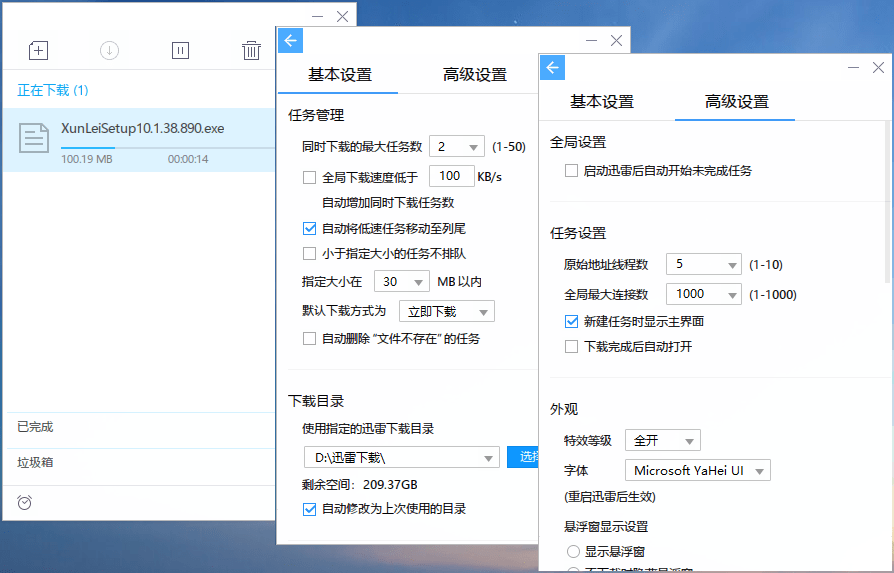
Task: Open the 正在下载 (1) list
Action: coord(52,90)
